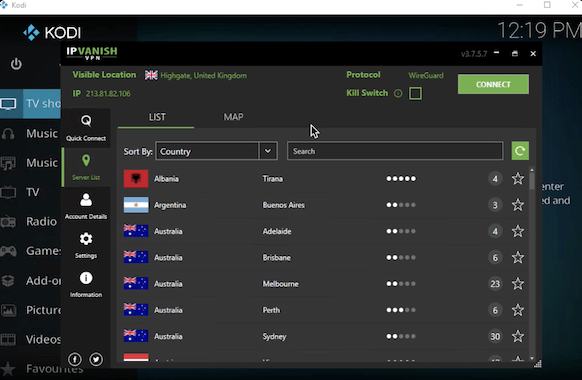Switch to the MAP tab
The width and height of the screenshot is (582, 380).
[233, 117]
